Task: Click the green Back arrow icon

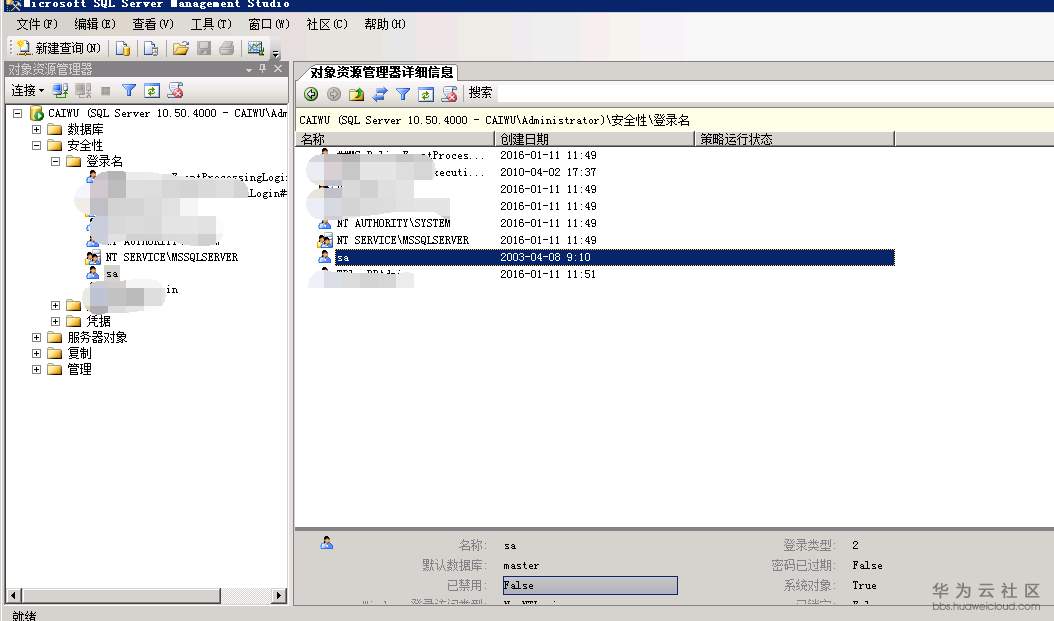Action: pos(311,94)
